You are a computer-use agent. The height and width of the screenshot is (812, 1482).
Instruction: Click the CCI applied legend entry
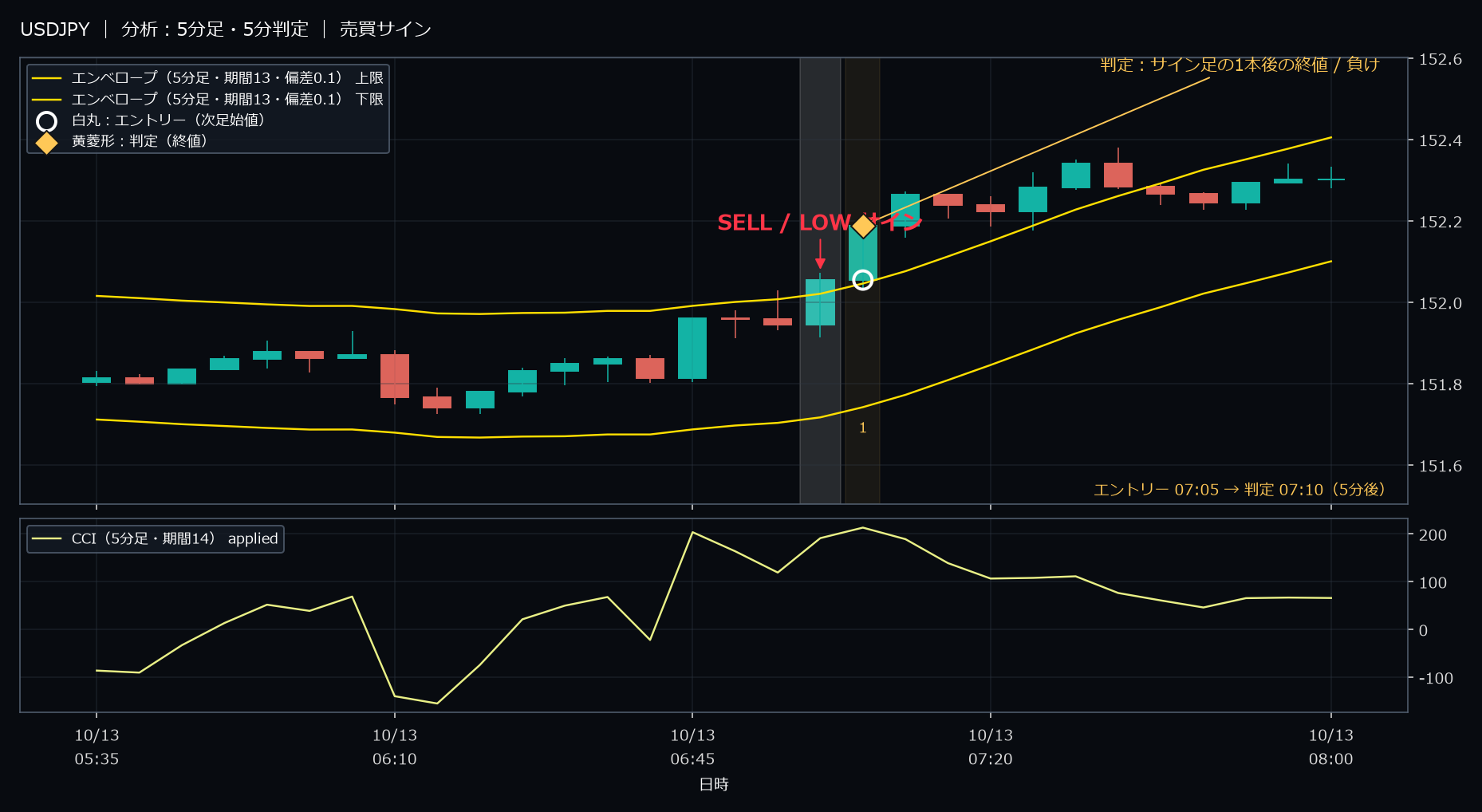tap(156, 538)
